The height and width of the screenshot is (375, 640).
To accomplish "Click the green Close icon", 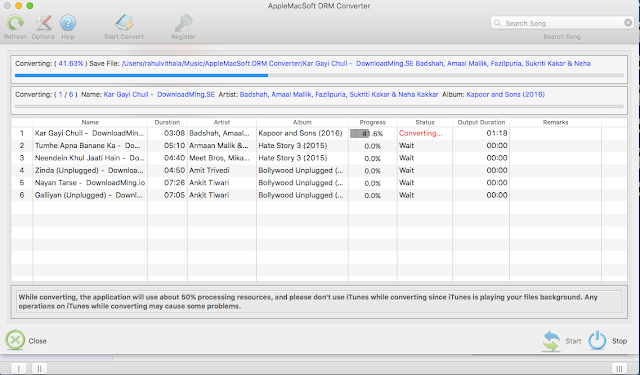I will pyautogui.click(x=15, y=340).
